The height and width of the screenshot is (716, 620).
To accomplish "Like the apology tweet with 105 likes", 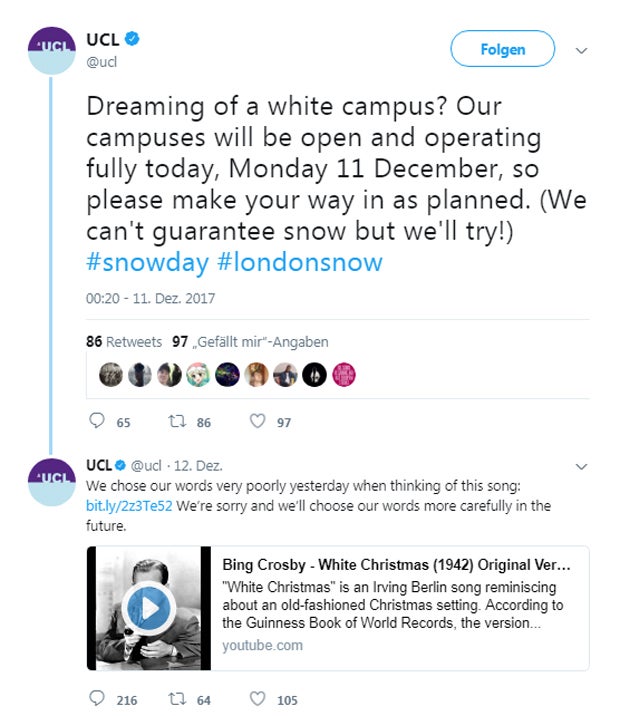I will 257,699.
